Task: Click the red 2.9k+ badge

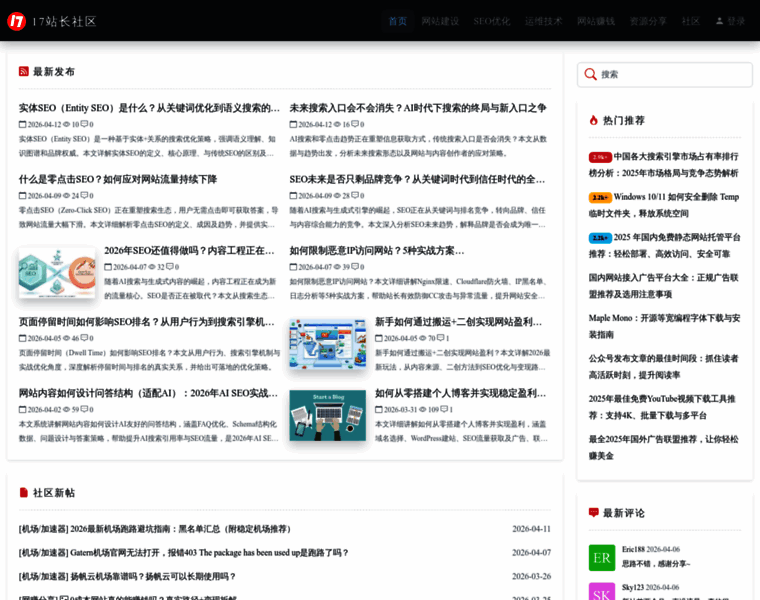Action: 600,157
